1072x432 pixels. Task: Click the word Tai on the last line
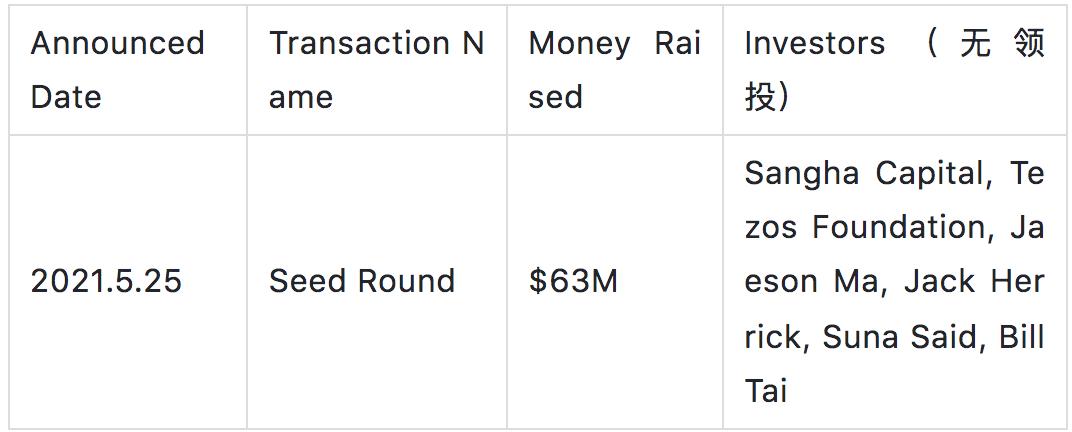coord(765,391)
